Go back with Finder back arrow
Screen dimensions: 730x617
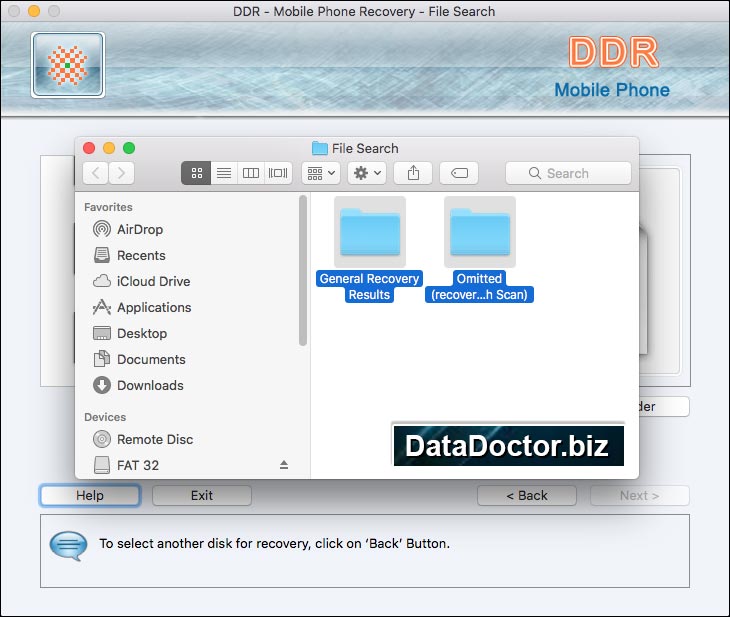[96, 173]
